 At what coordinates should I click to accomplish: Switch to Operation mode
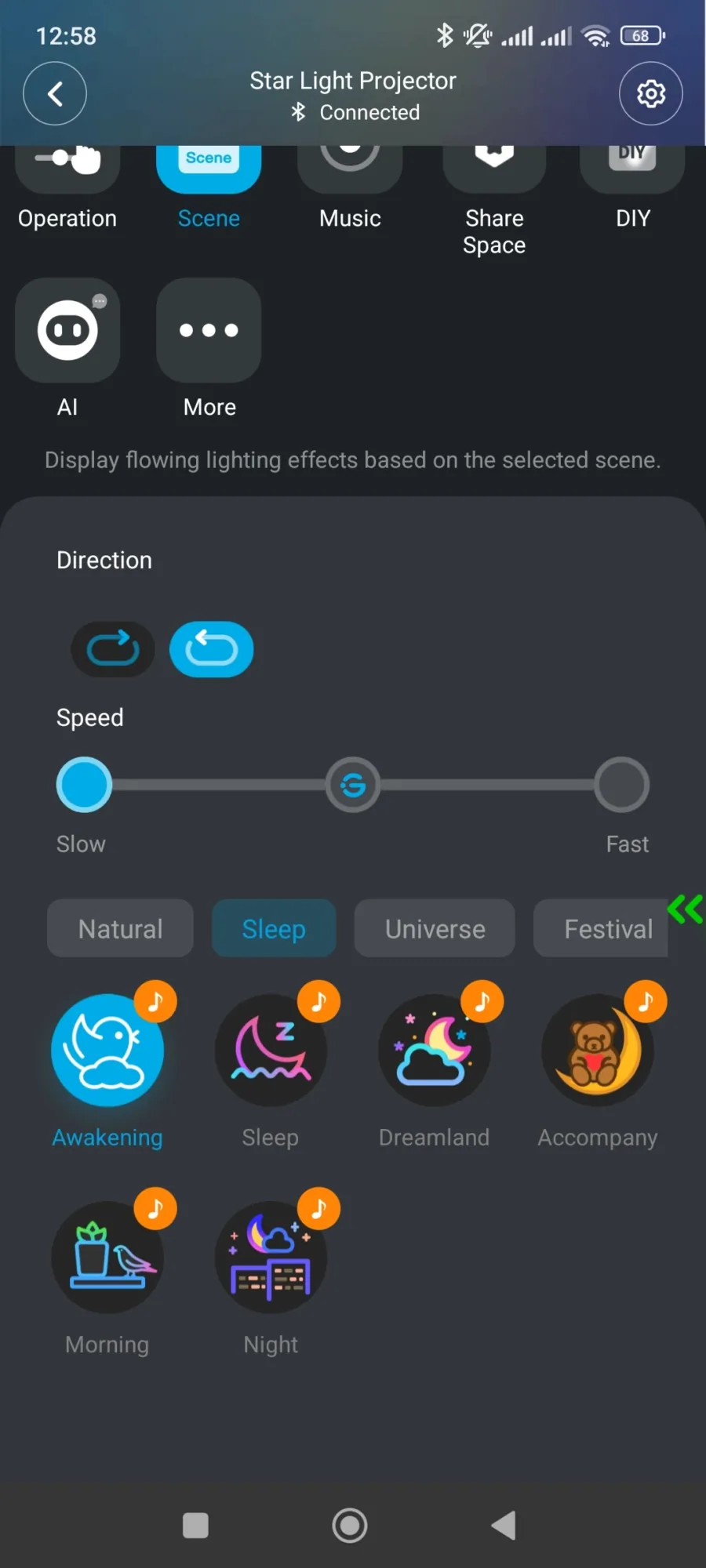[67, 188]
